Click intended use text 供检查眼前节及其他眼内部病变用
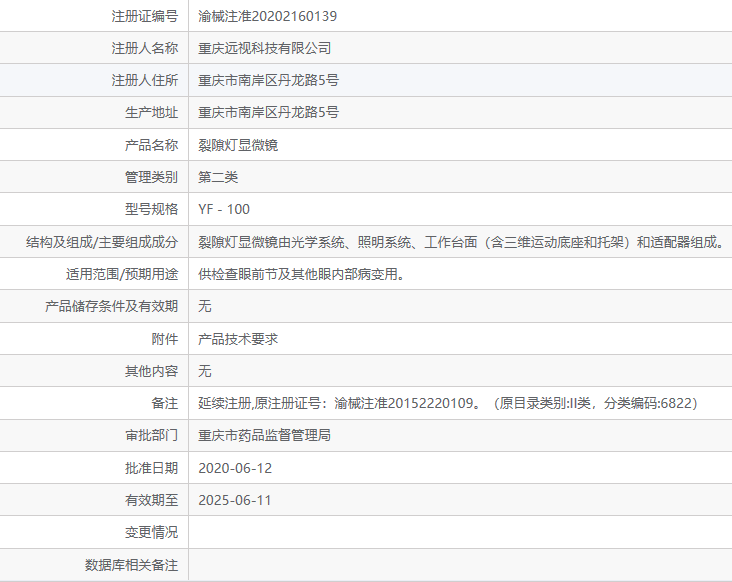Viewport: 732px width, 582px height. [x=301, y=274]
